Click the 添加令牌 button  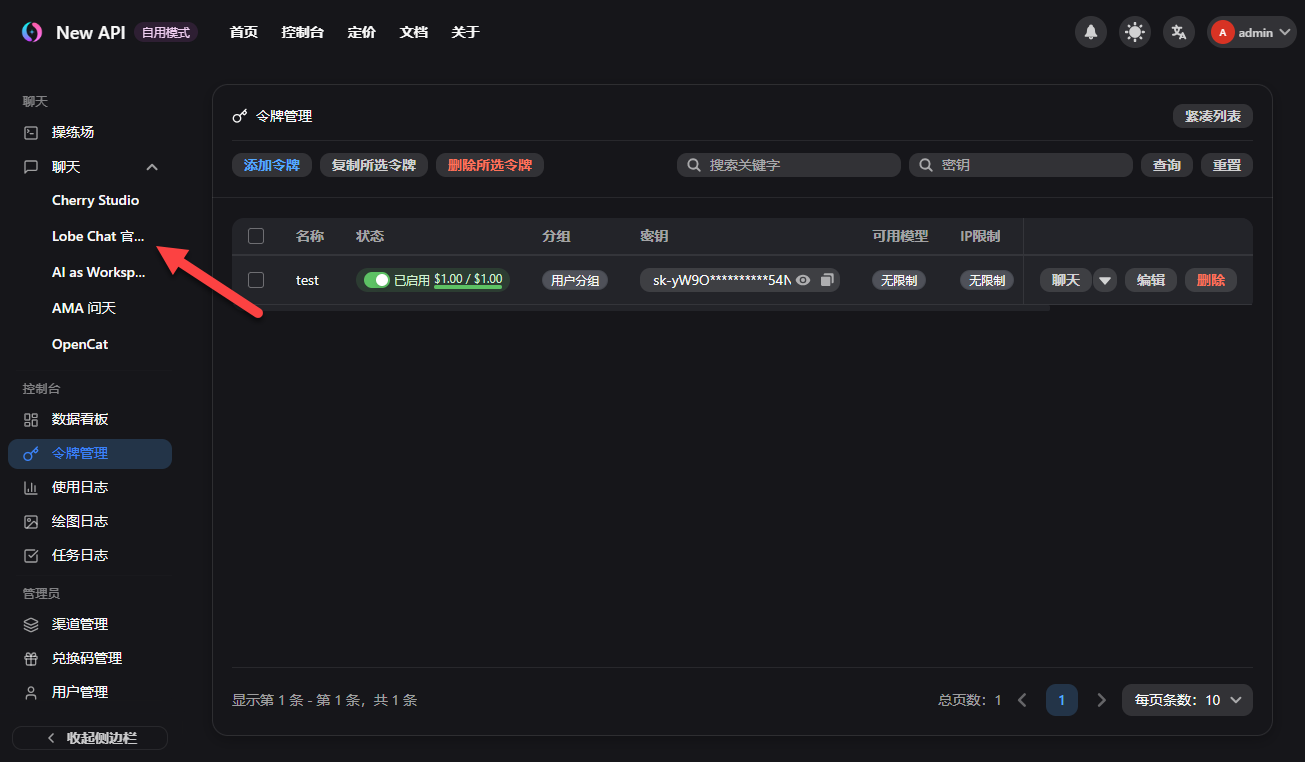pyautogui.click(x=271, y=164)
